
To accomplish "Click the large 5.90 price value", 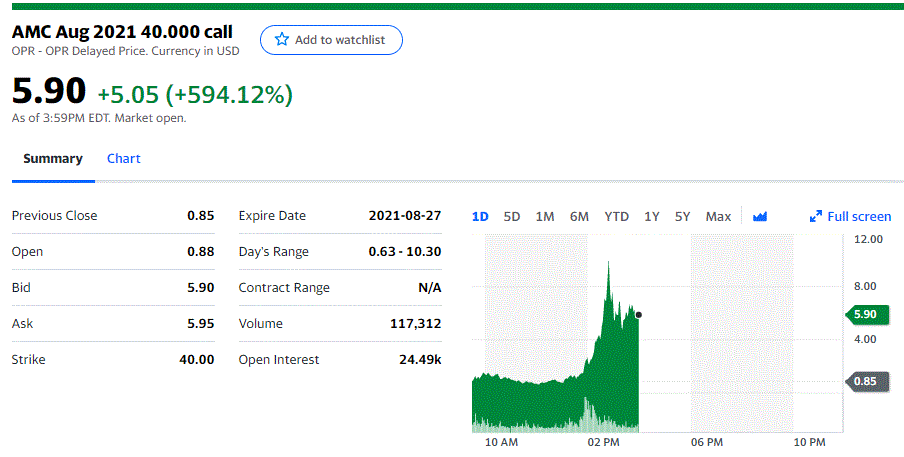I will click(x=49, y=90).
